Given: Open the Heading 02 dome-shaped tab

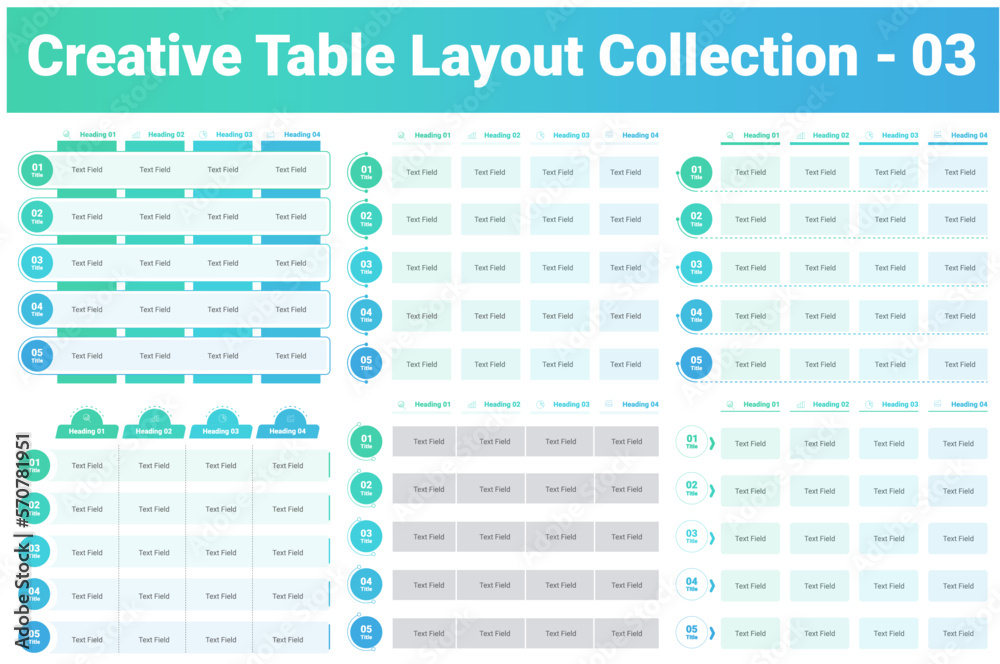Looking at the screenshot, I should pos(154,424).
